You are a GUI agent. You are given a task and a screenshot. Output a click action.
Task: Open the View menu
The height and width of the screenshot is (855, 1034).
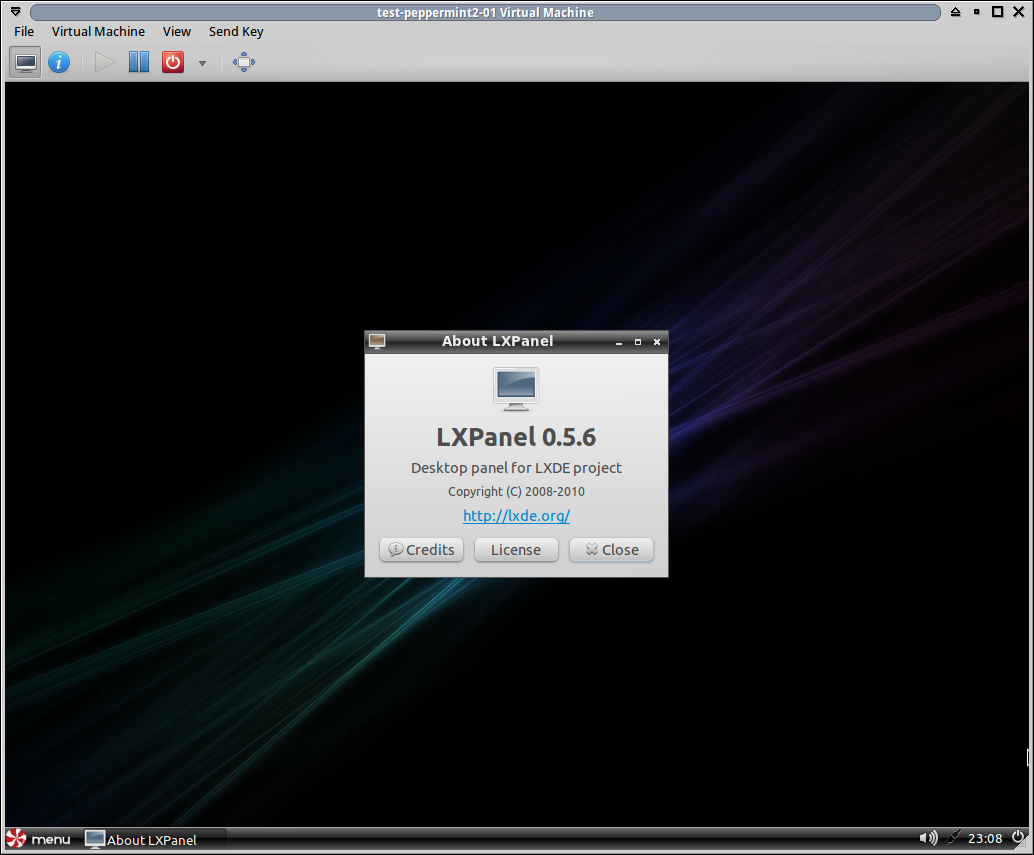coord(177,32)
